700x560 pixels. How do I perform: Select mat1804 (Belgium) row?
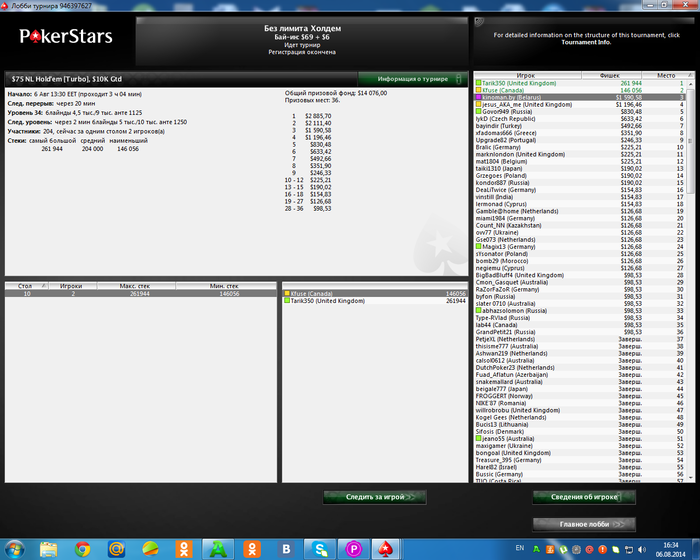click(580, 161)
